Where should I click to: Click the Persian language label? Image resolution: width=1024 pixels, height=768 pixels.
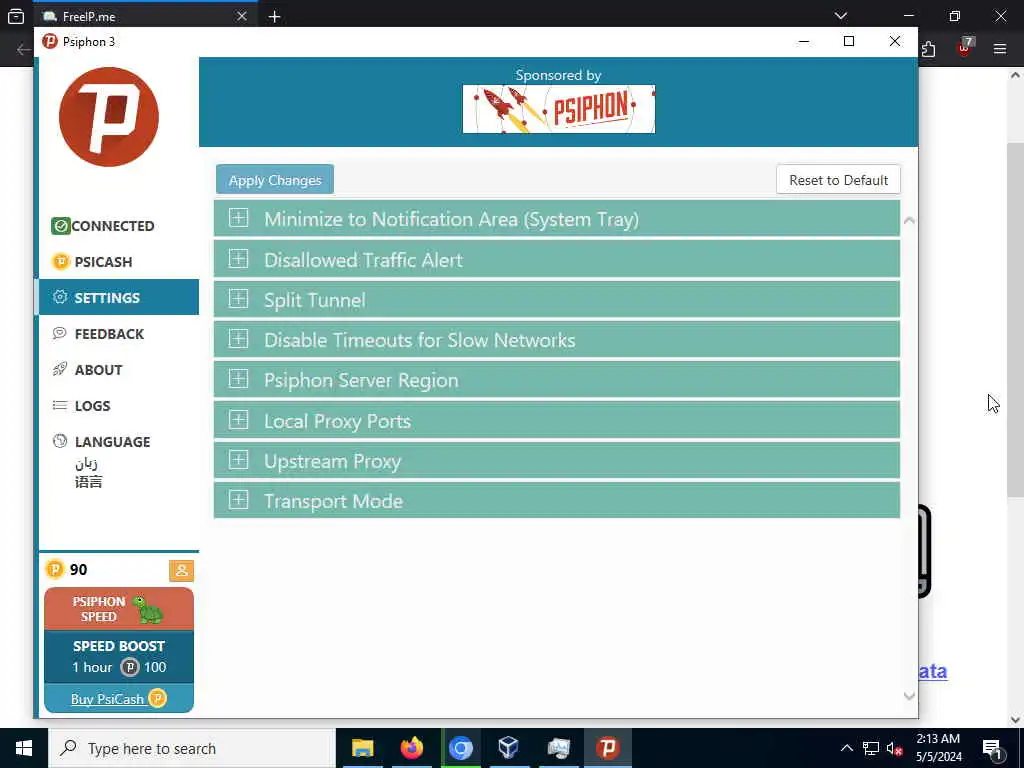coord(86,464)
